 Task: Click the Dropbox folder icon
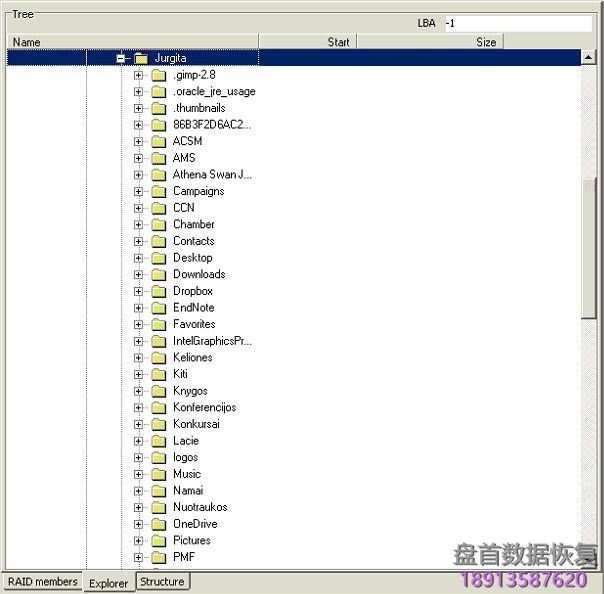click(158, 291)
